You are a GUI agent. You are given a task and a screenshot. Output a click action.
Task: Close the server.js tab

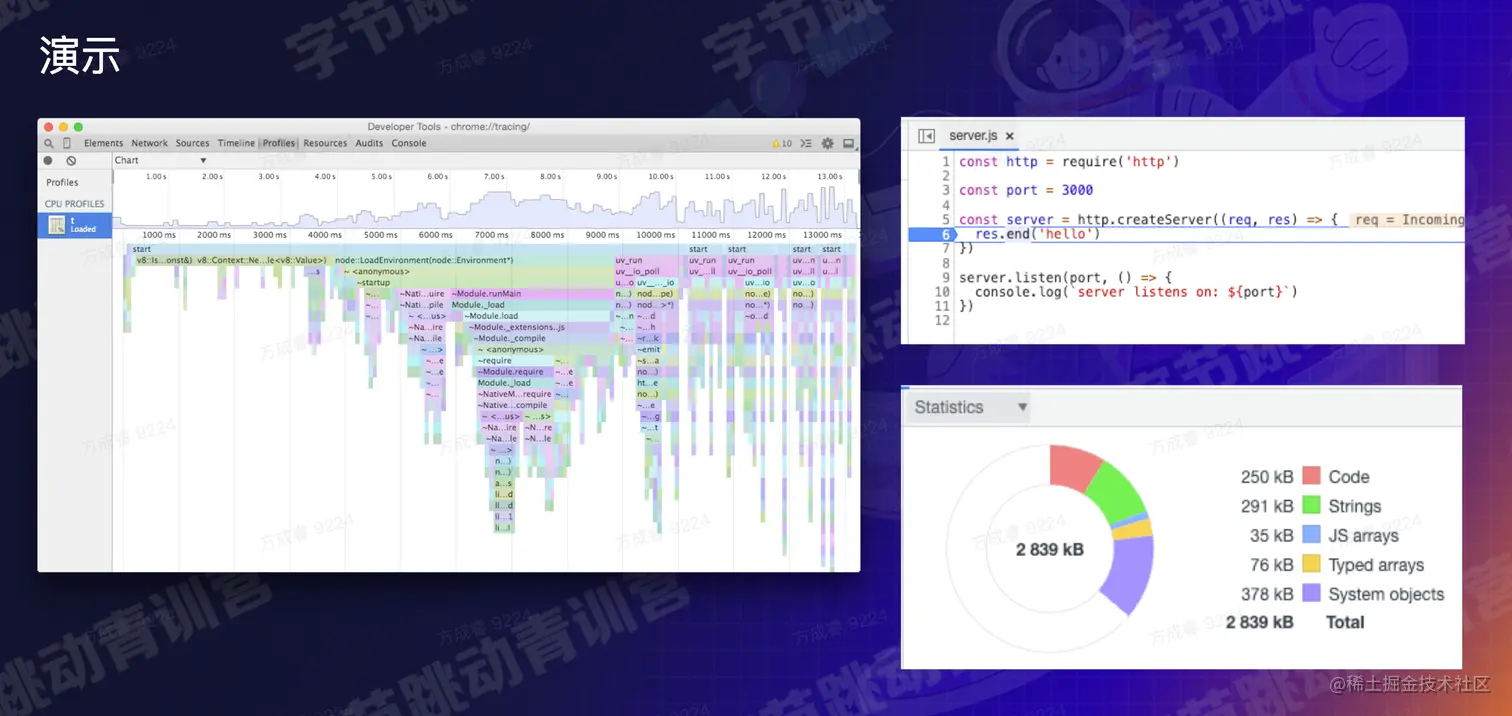(x=1010, y=136)
